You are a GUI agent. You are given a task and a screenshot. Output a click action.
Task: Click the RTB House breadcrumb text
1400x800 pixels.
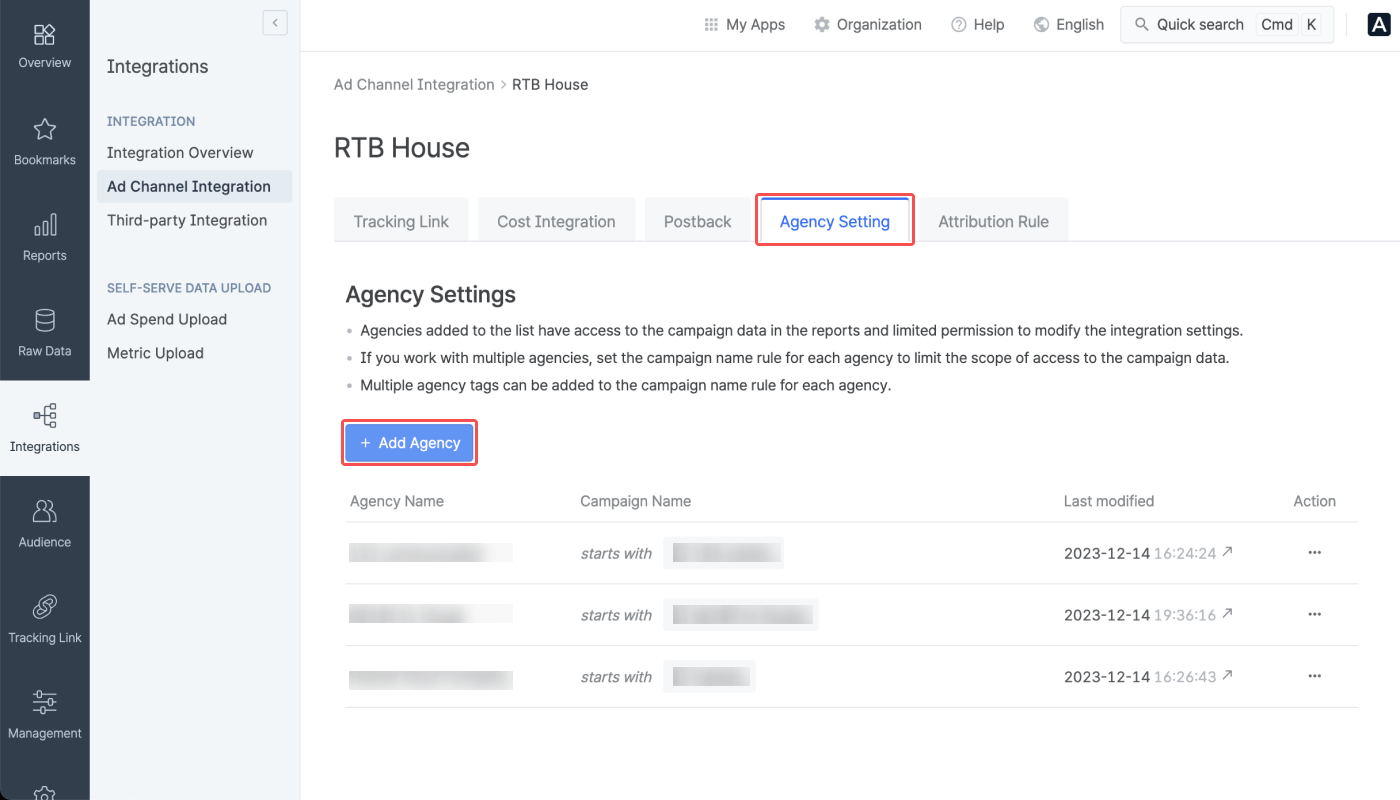click(550, 84)
